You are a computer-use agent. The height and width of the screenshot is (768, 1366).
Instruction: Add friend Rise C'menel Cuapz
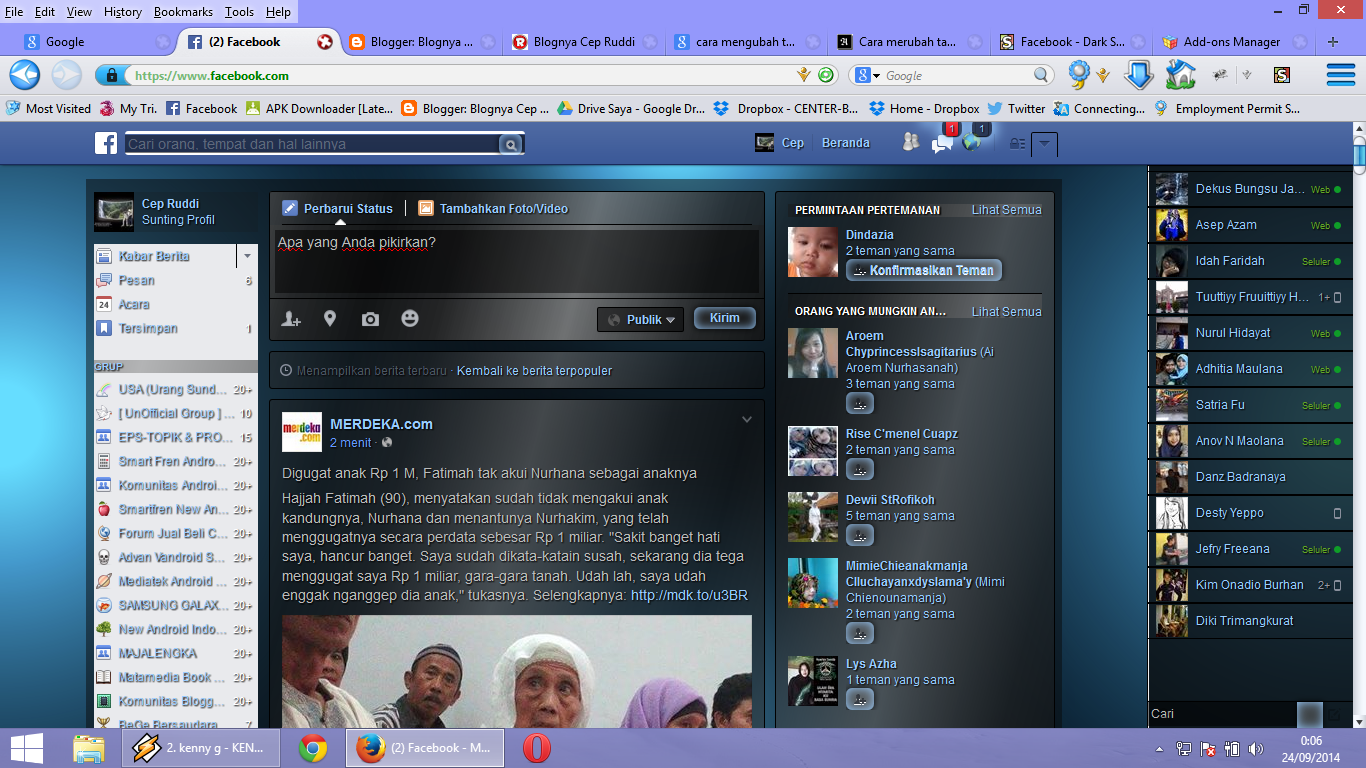860,470
